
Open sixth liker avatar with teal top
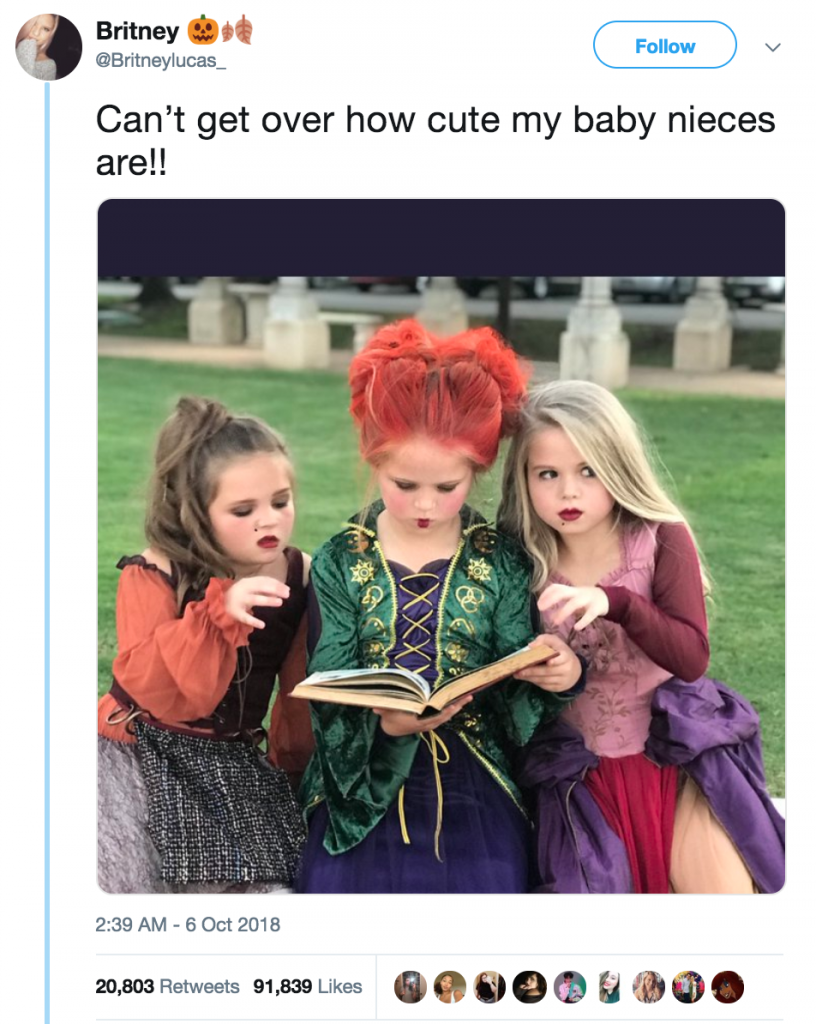(609, 987)
